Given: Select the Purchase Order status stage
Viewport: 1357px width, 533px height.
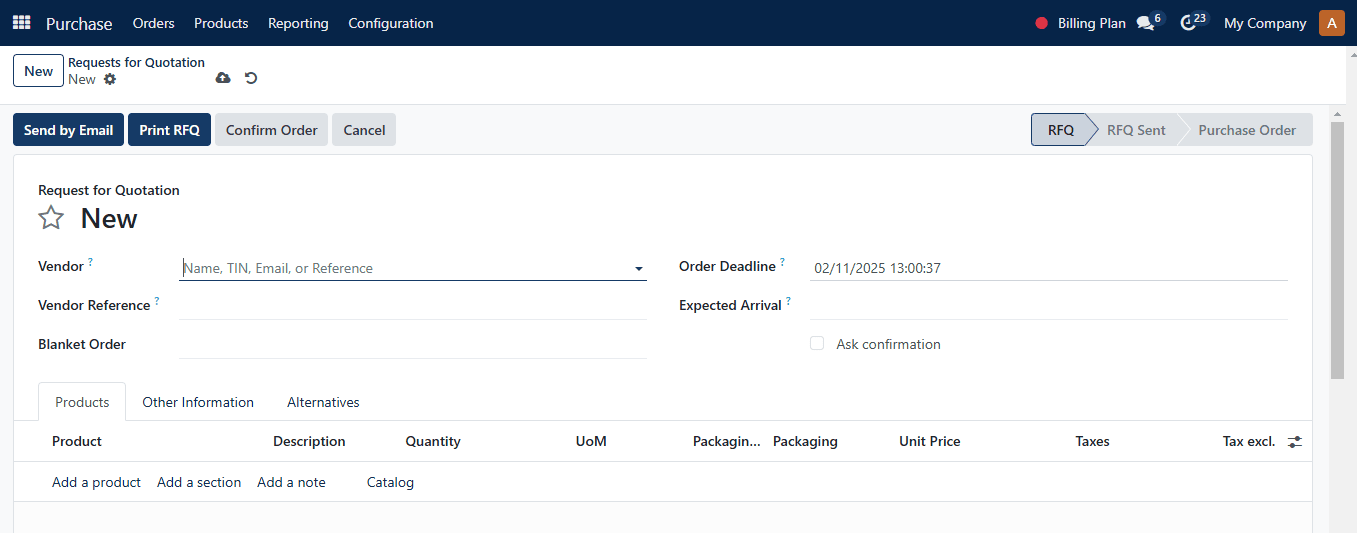Looking at the screenshot, I should [x=1247, y=130].
